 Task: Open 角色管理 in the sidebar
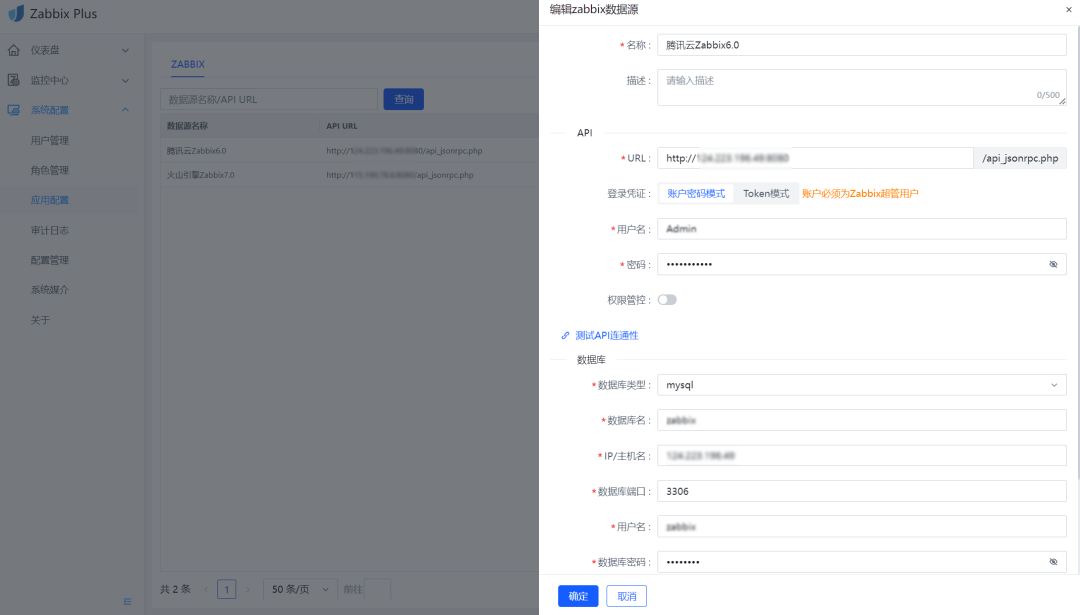(x=50, y=170)
